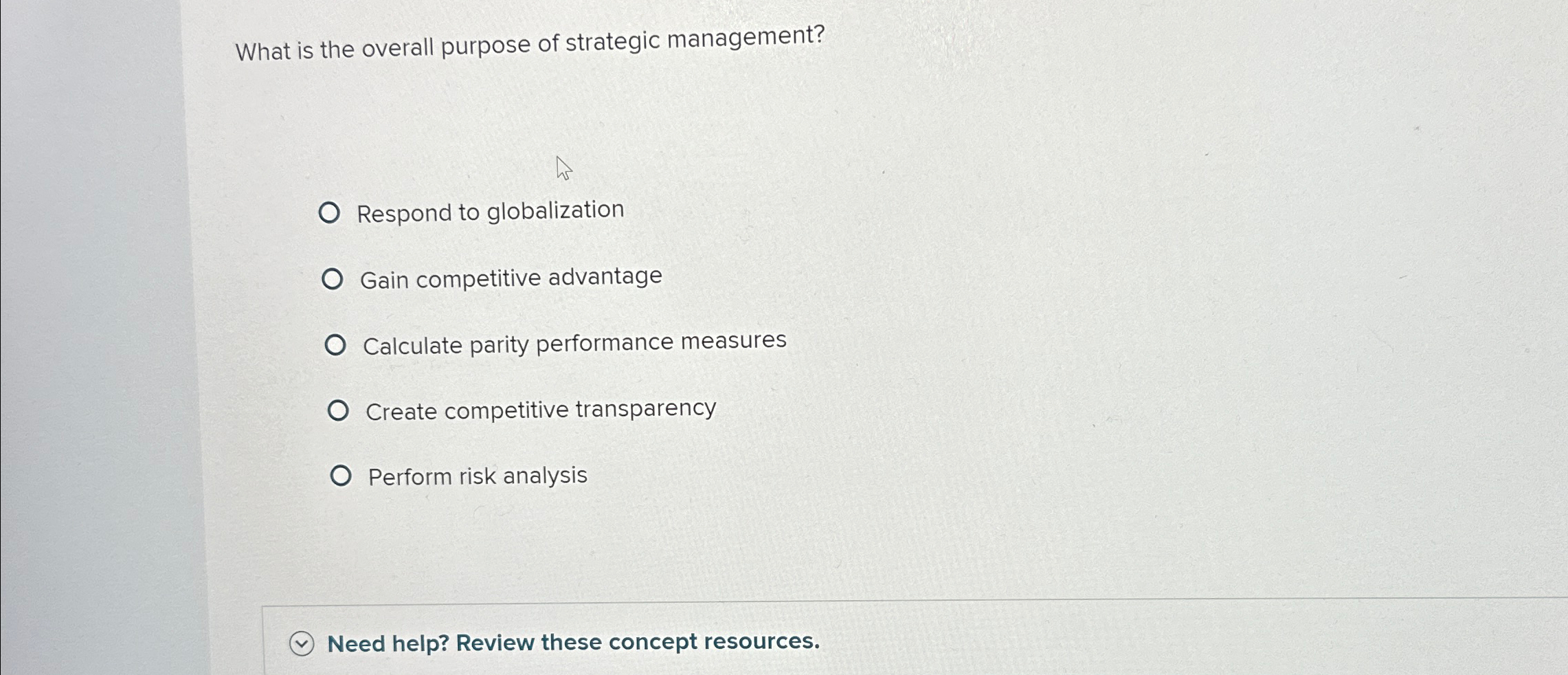Image resolution: width=1568 pixels, height=675 pixels.
Task: Select the "Create competitive transparency" radio button
Action: 340,411
